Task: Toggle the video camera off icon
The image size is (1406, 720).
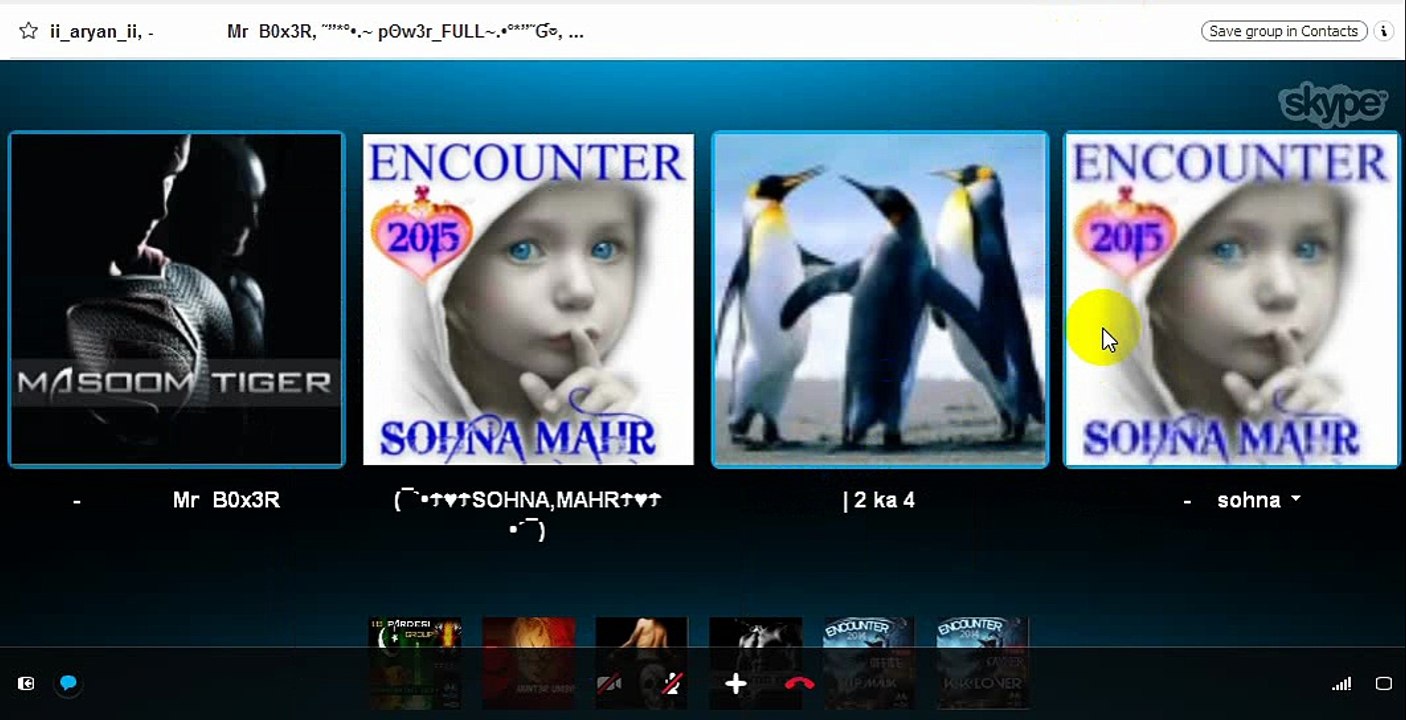Action: tap(609, 684)
